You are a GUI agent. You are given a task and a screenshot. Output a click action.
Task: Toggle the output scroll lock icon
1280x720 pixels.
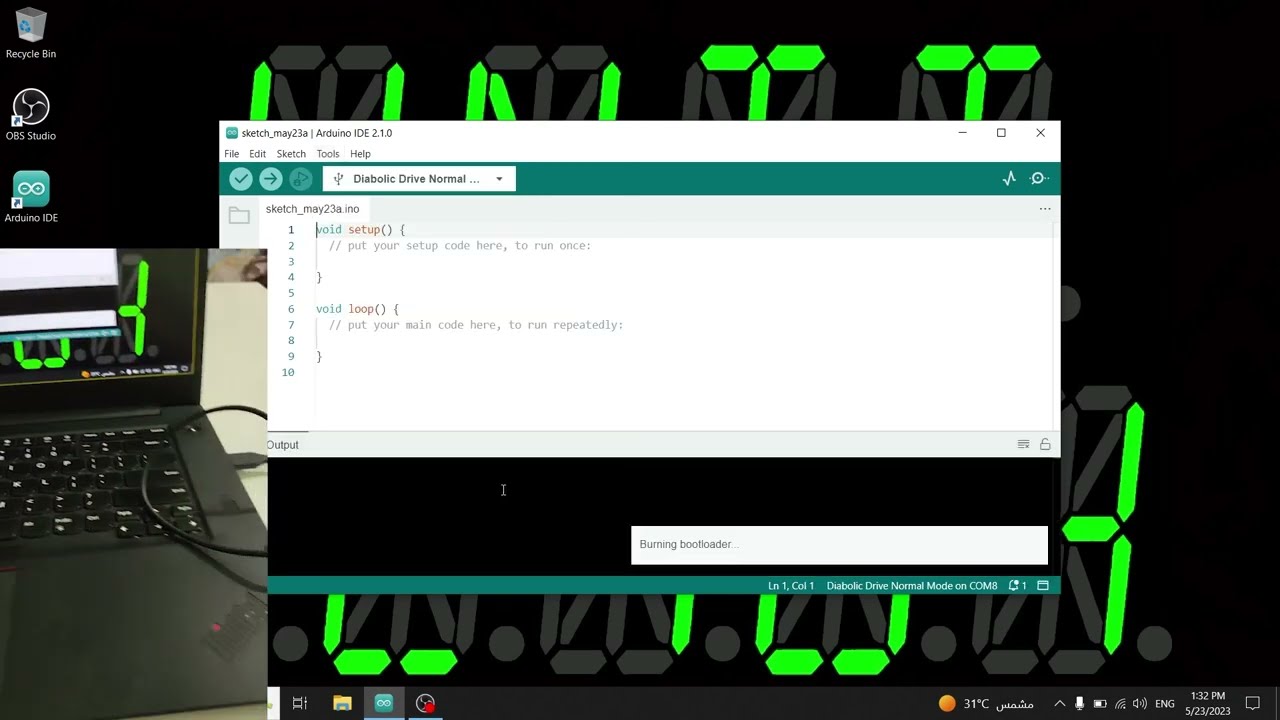1045,444
